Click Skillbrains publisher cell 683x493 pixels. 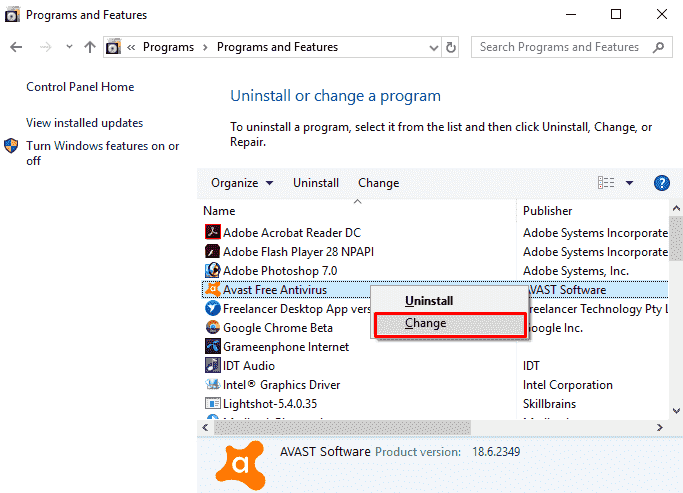click(x=549, y=404)
